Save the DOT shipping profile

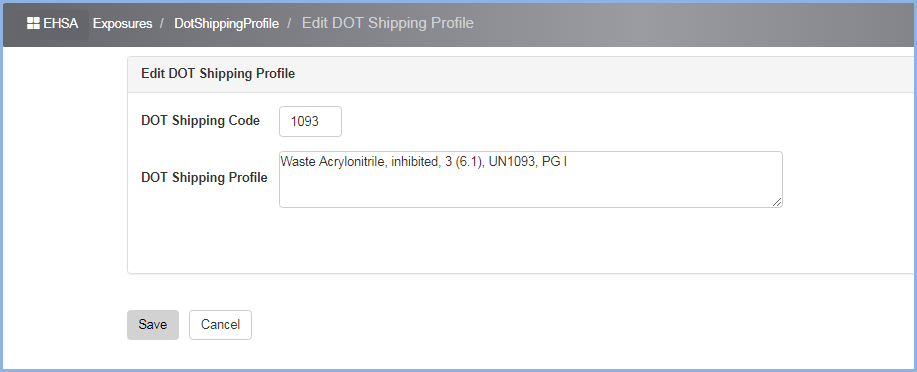point(153,325)
